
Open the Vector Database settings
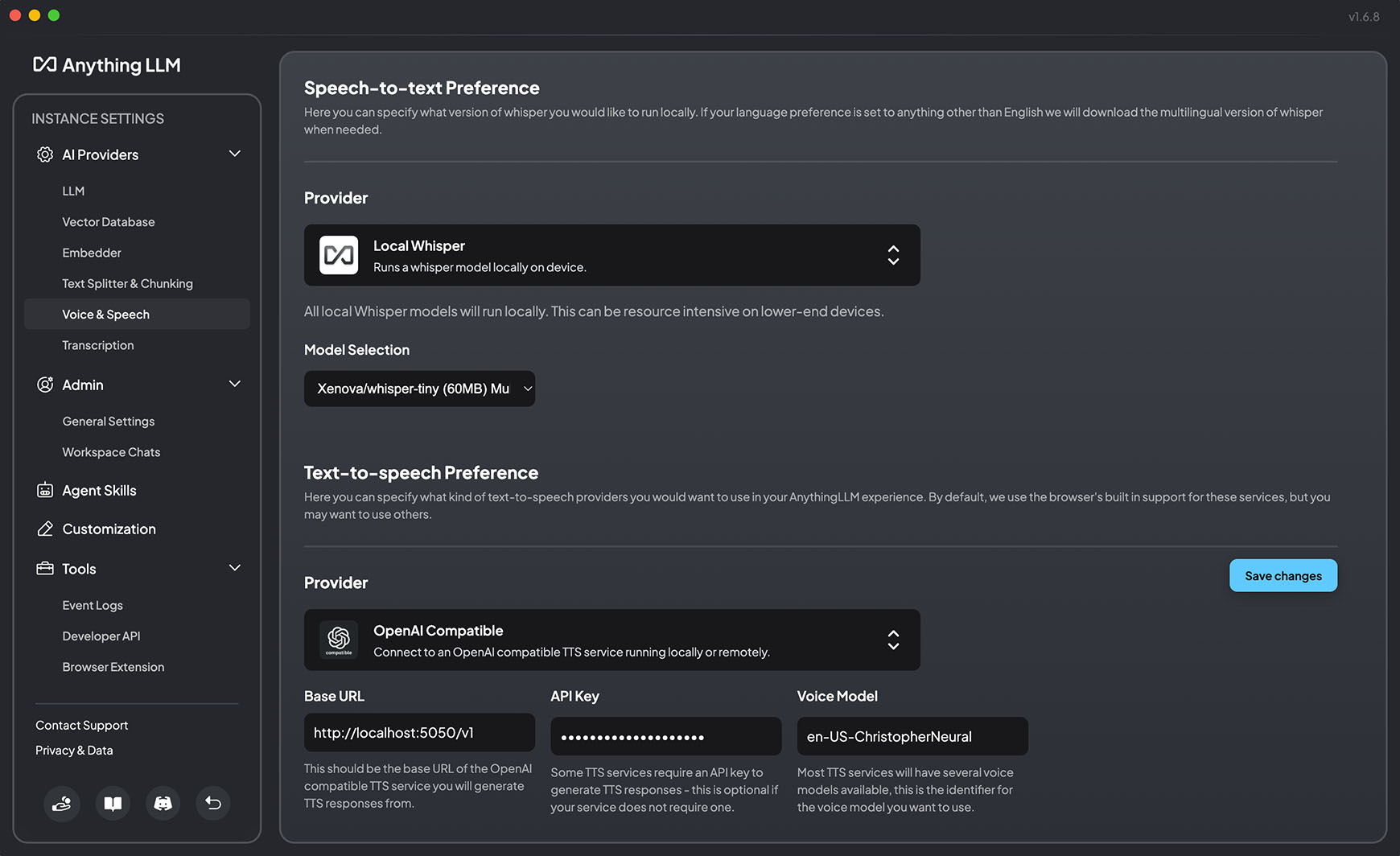tap(109, 222)
